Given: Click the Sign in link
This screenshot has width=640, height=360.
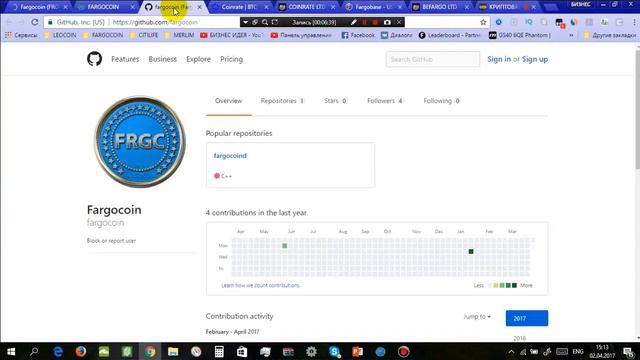Looking at the screenshot, I should pyautogui.click(x=499, y=59).
